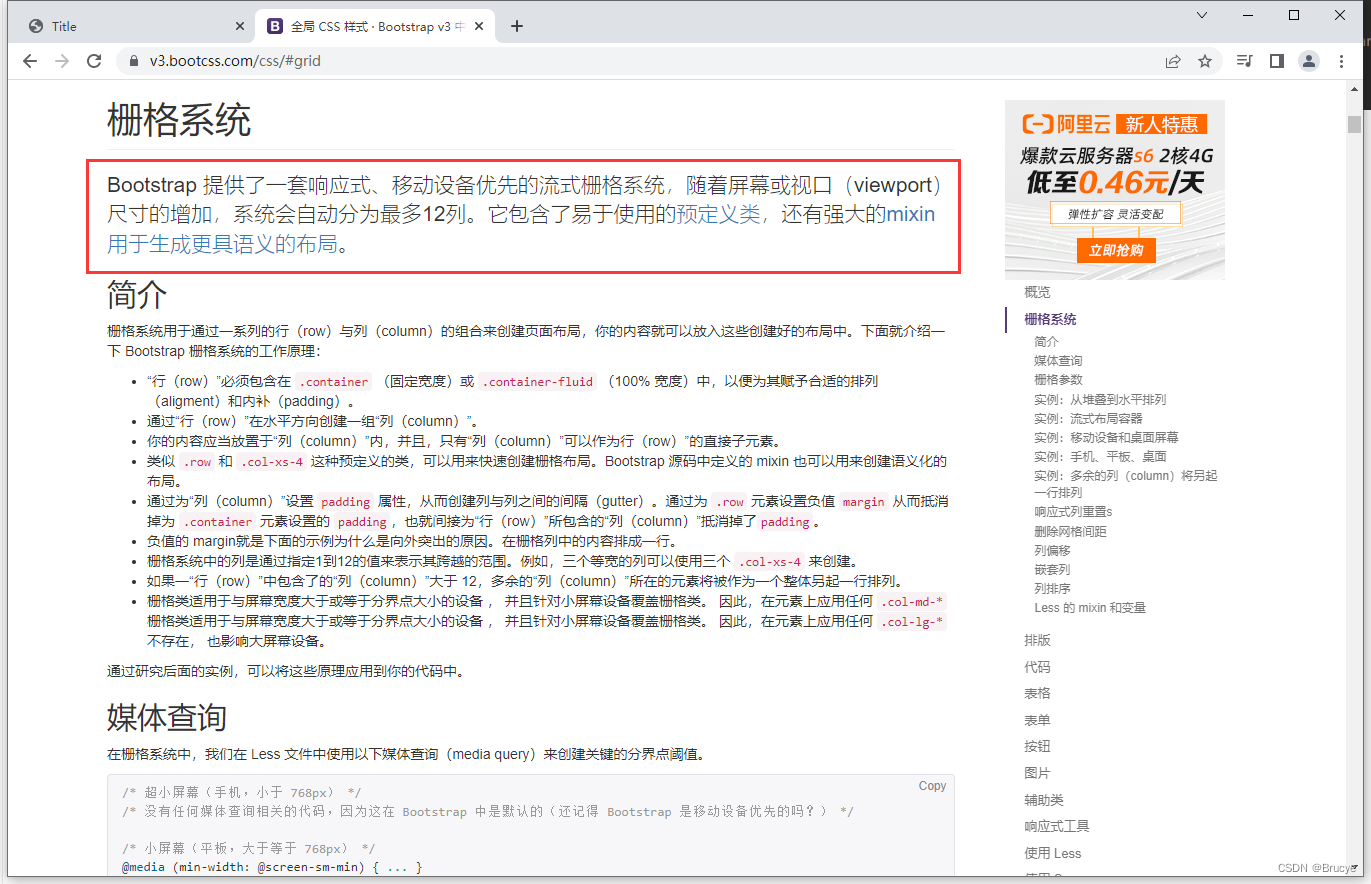
Task: Click scrollbar up arrow
Action: click(x=1354, y=89)
